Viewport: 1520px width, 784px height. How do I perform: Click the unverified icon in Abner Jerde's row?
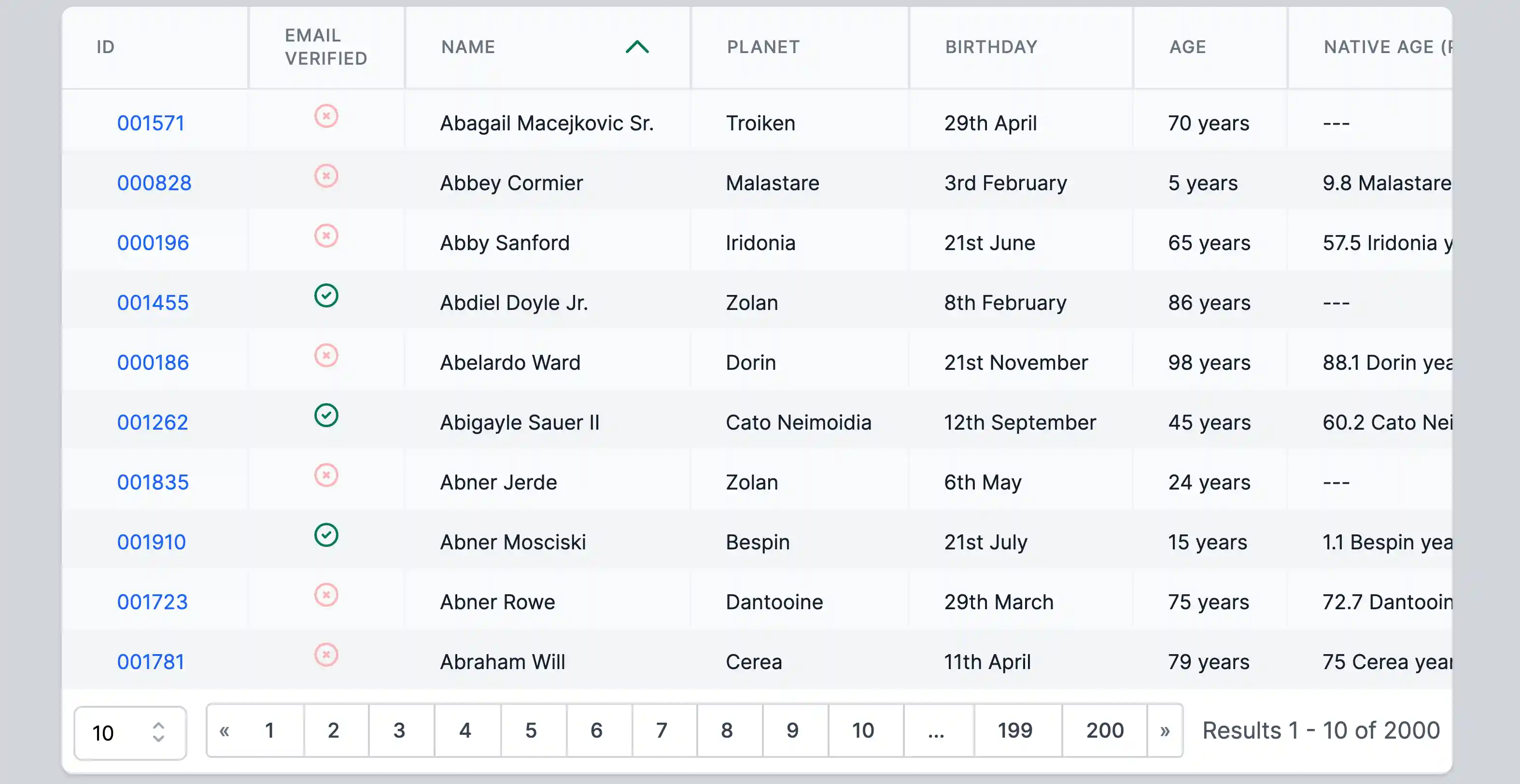click(x=326, y=475)
